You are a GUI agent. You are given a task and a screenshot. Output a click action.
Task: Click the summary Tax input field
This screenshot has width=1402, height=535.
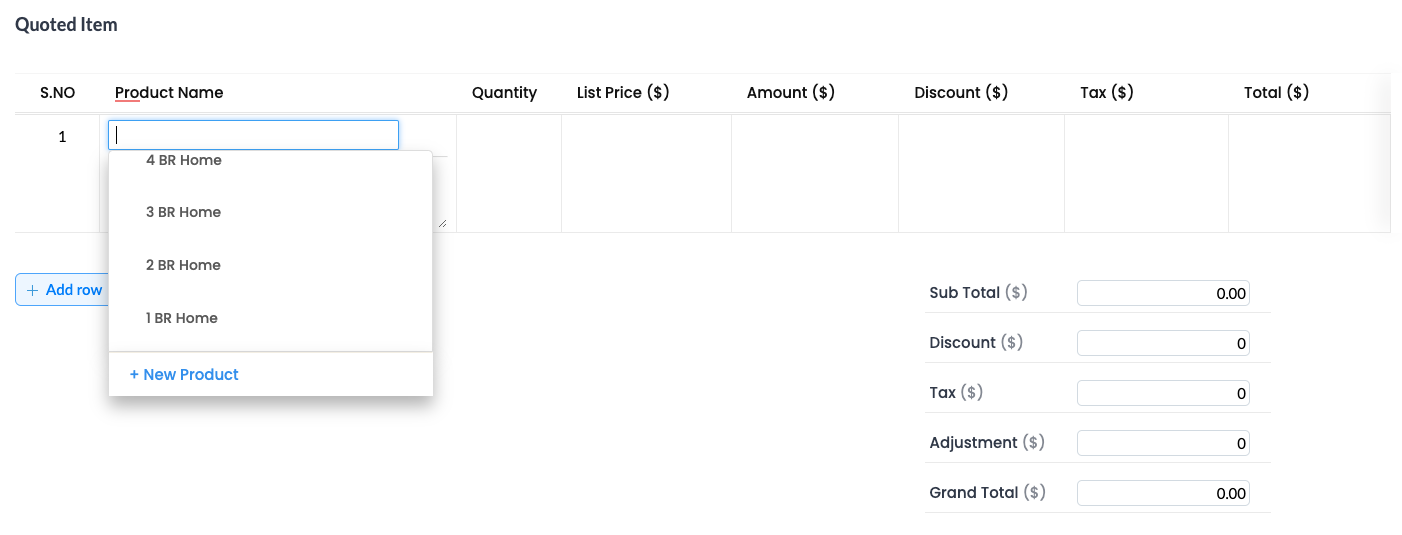(1163, 394)
